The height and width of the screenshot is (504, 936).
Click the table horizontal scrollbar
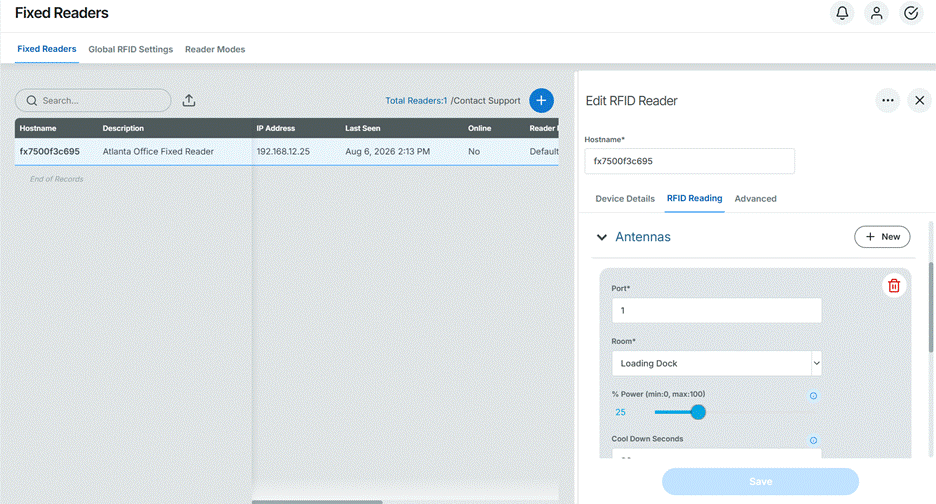point(317,502)
